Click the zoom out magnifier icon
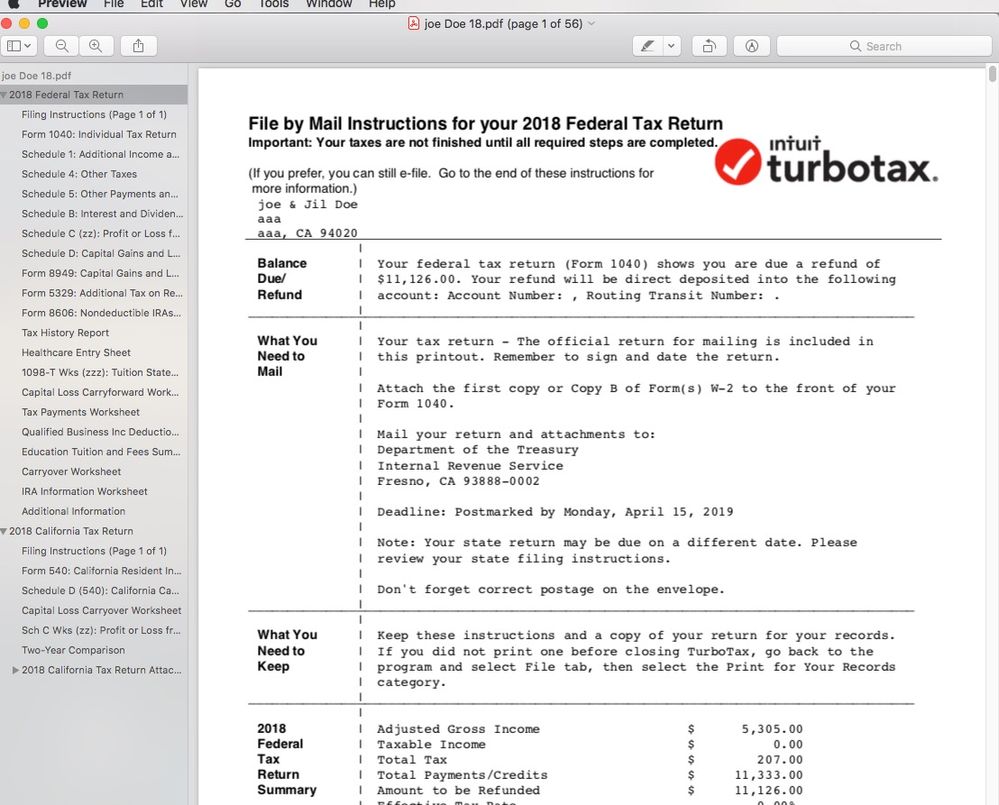The width and height of the screenshot is (999, 805). pyautogui.click(x=62, y=46)
